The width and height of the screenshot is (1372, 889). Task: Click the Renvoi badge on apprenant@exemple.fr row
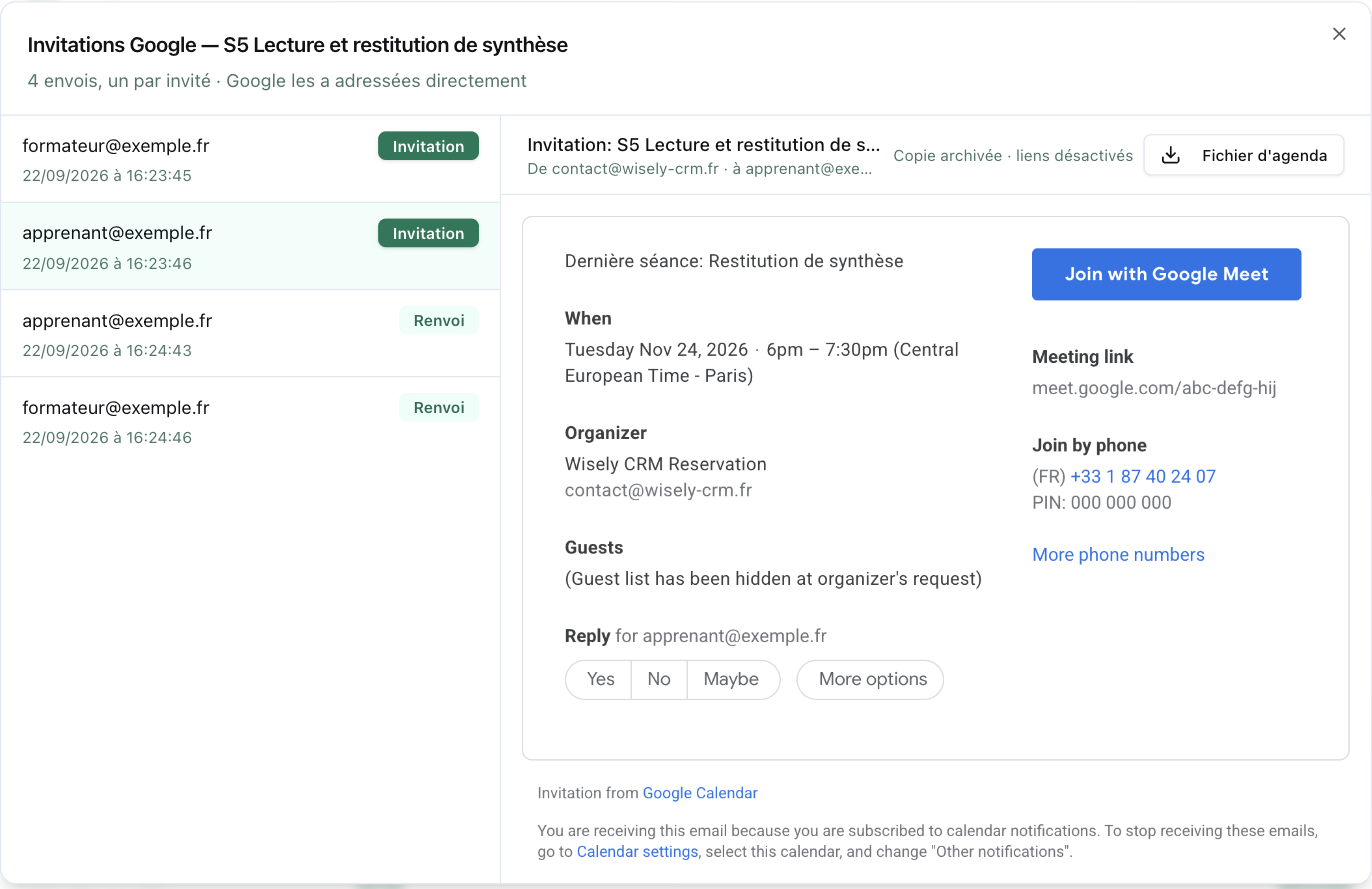(x=439, y=321)
